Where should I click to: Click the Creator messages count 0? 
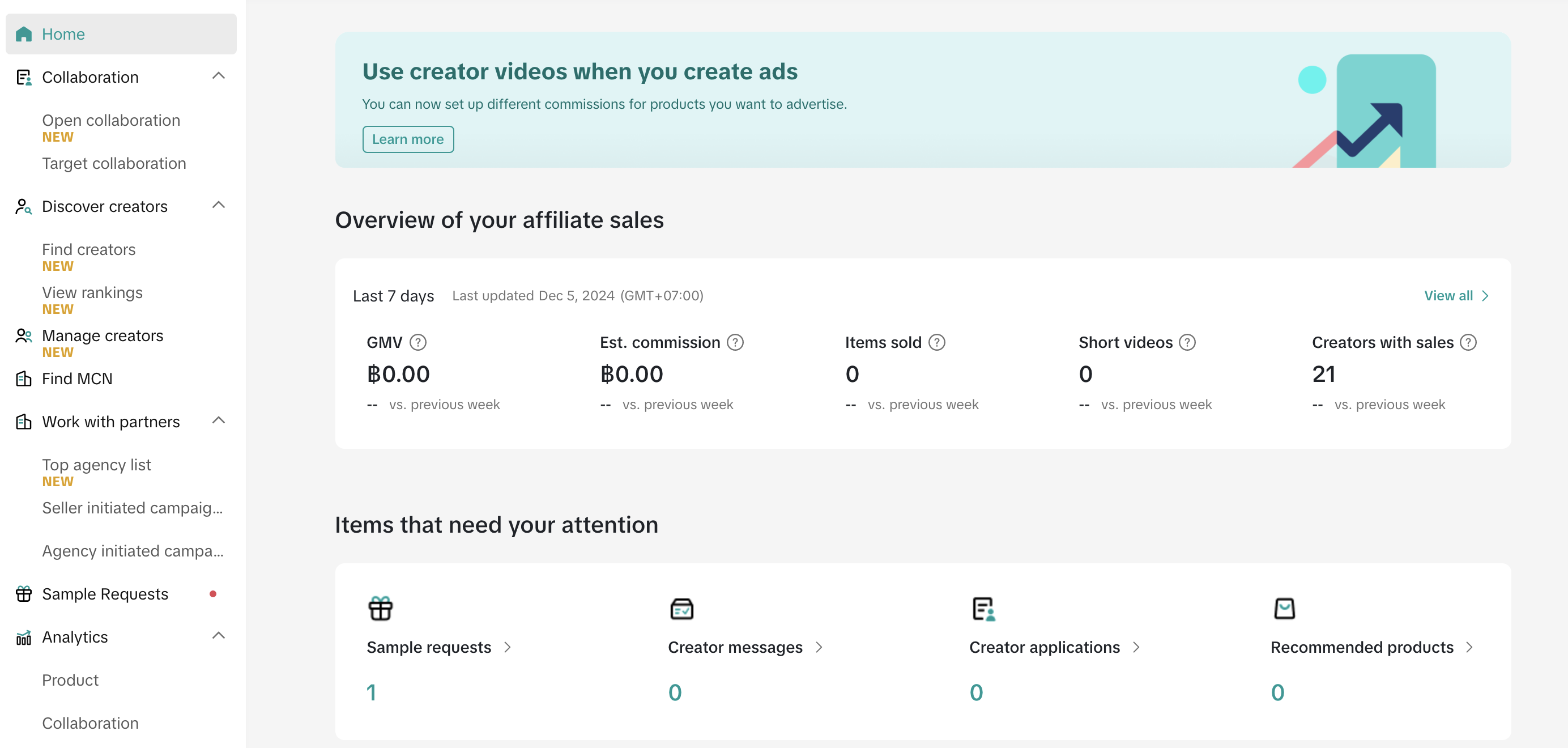point(675,692)
